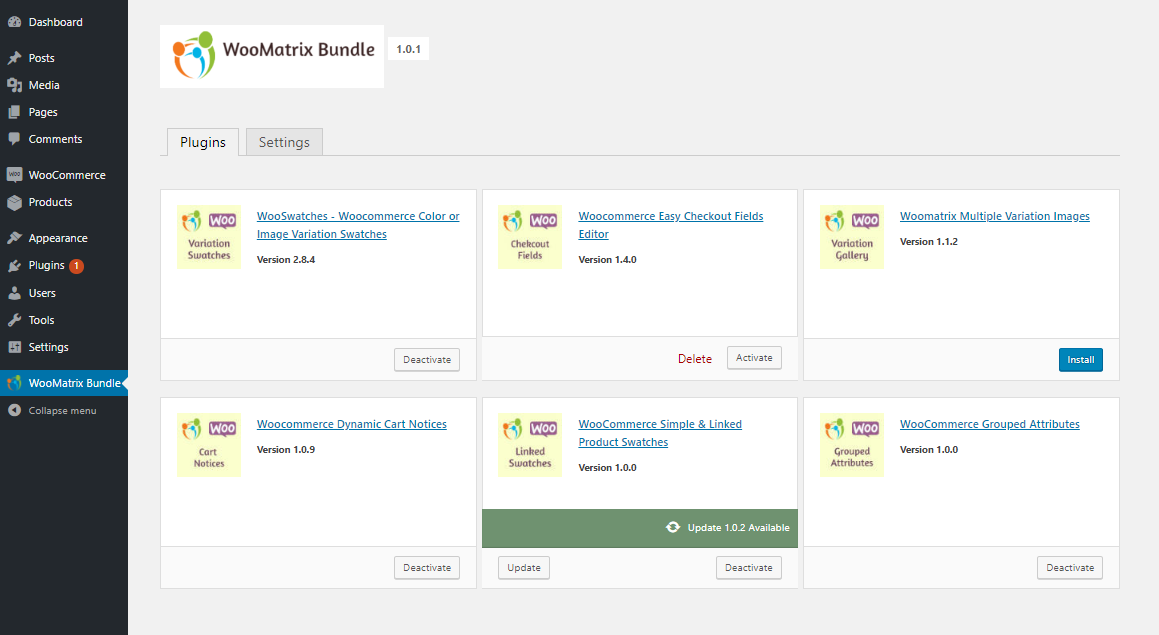The image size is (1159, 635).
Task: Click the Comments speech bubble icon
Action: [14, 139]
